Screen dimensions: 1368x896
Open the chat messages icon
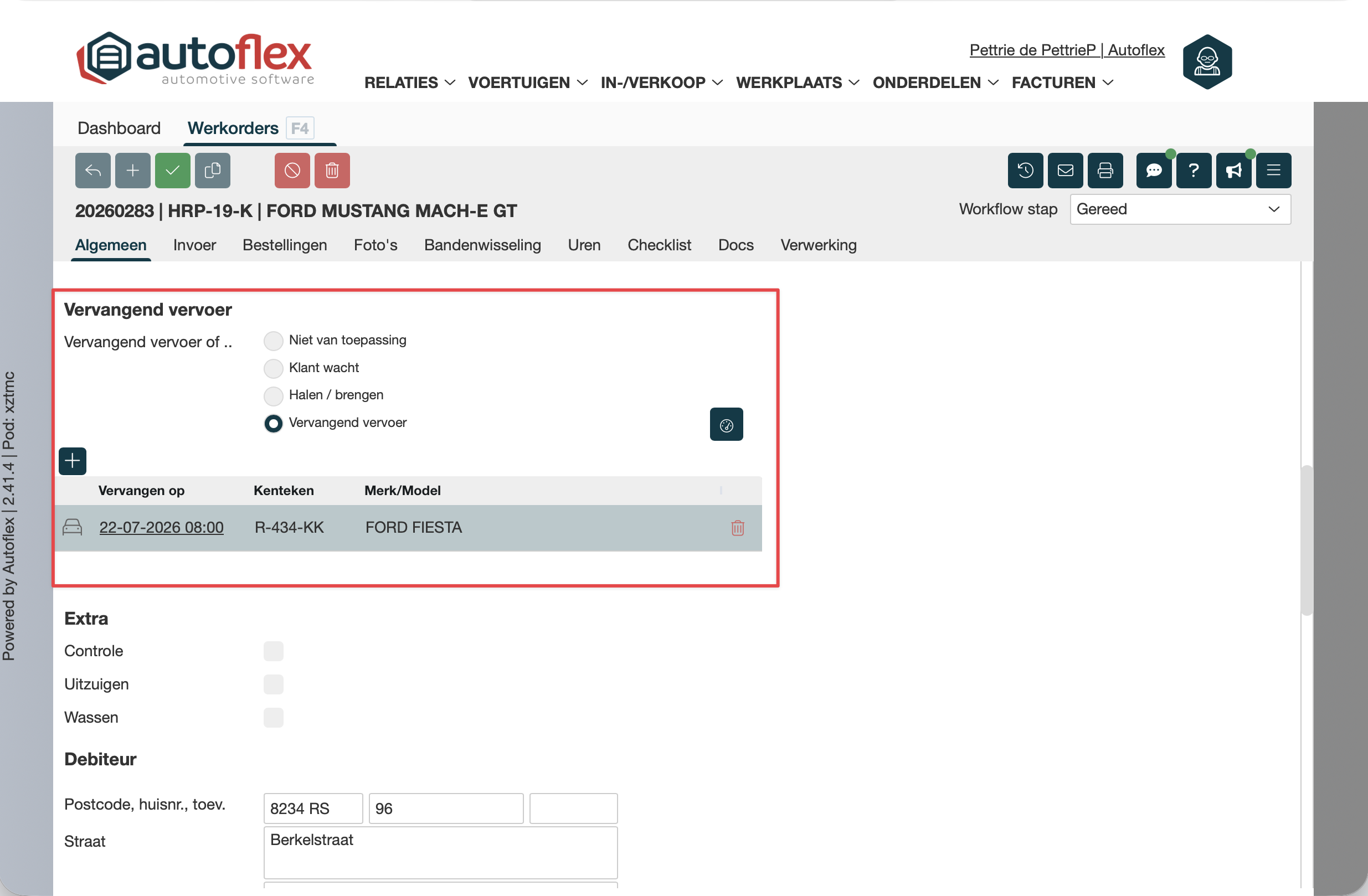1154,171
